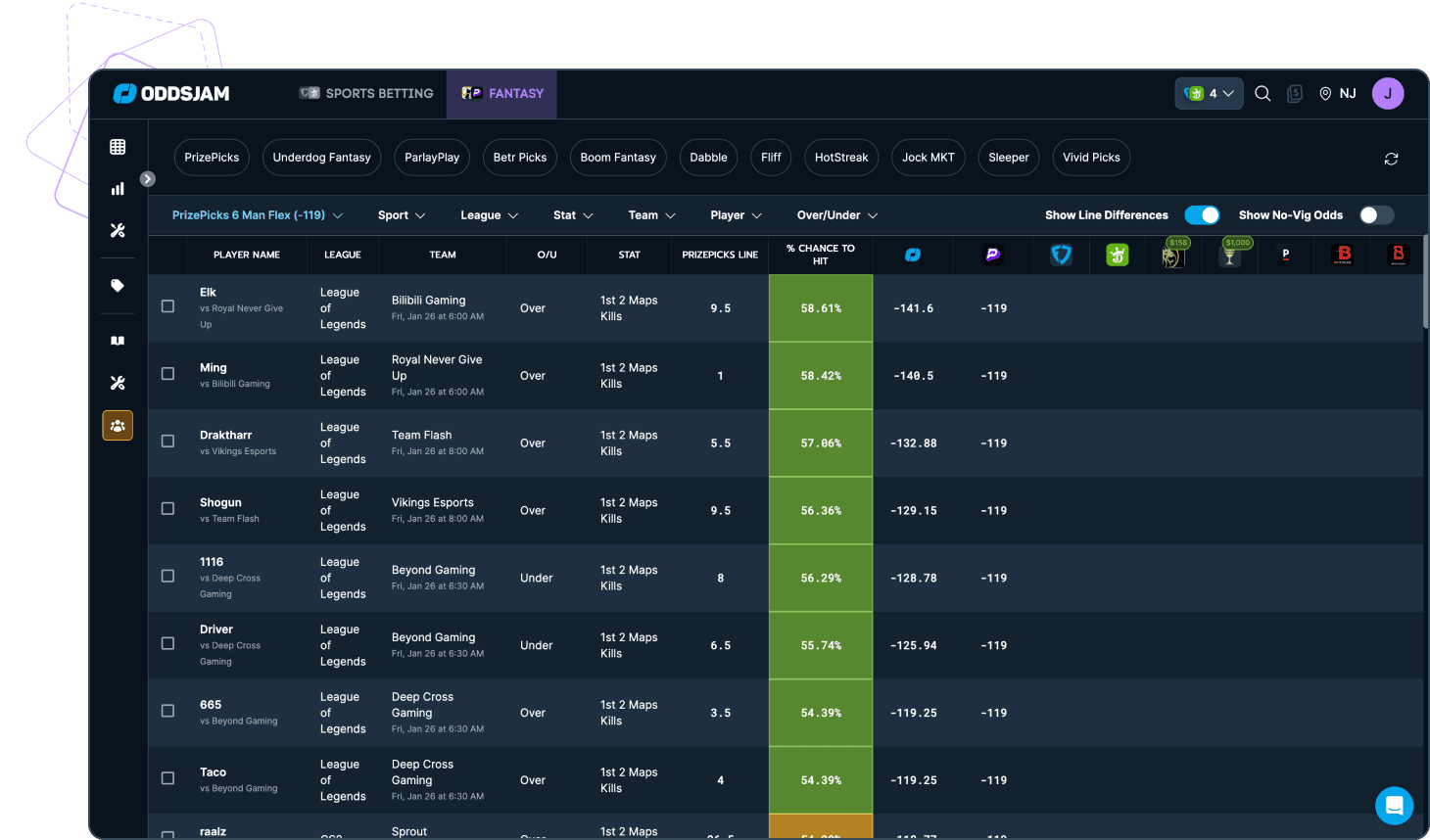Check the box for Elk row
This screenshot has width=1430, height=840.
[167, 306]
